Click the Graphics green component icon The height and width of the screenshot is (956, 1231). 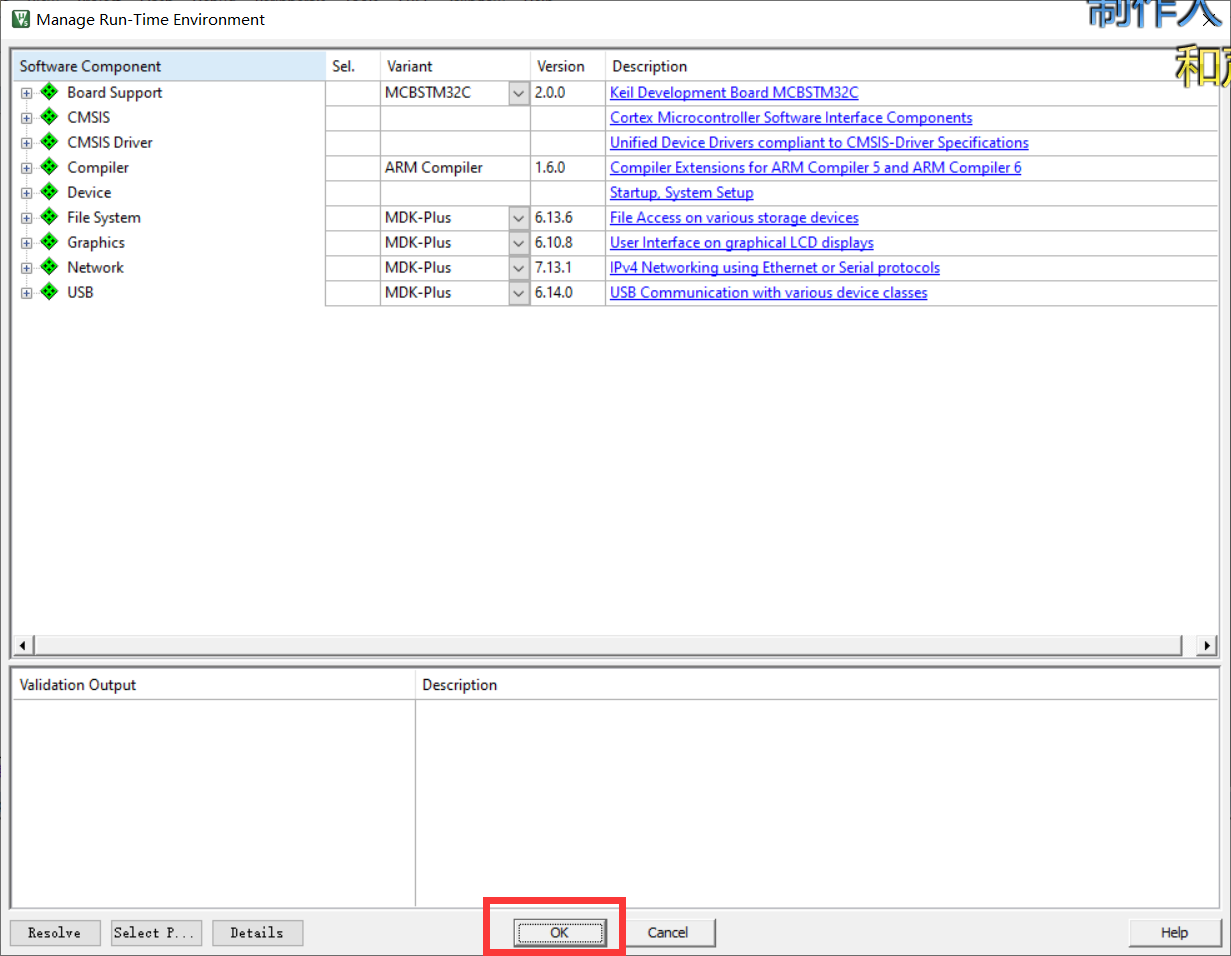tap(49, 242)
